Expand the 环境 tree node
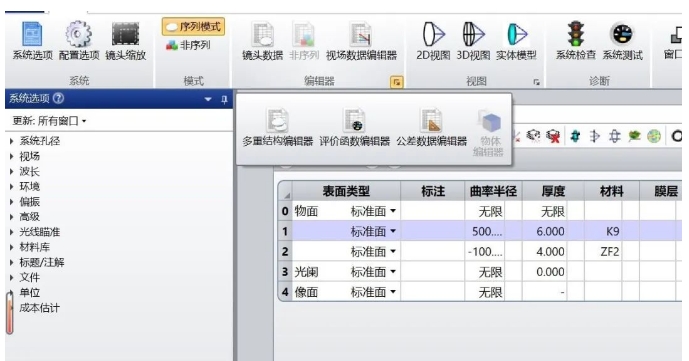689x361 pixels. click(x=12, y=187)
